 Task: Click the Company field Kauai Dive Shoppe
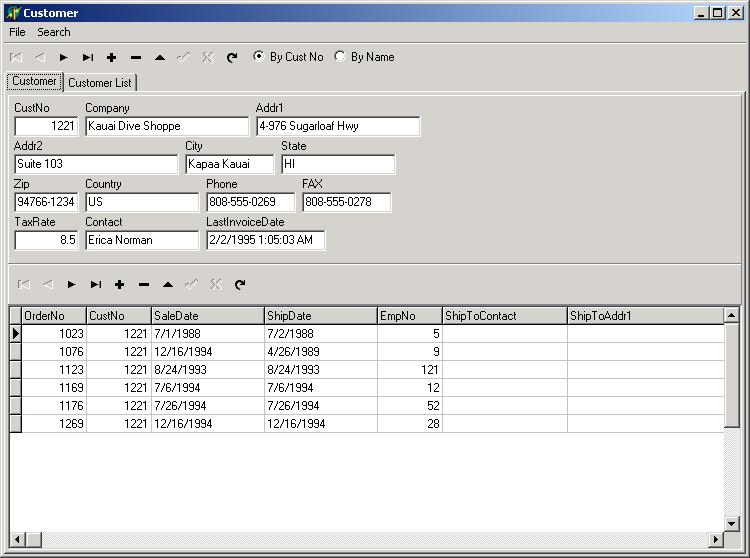(167, 127)
